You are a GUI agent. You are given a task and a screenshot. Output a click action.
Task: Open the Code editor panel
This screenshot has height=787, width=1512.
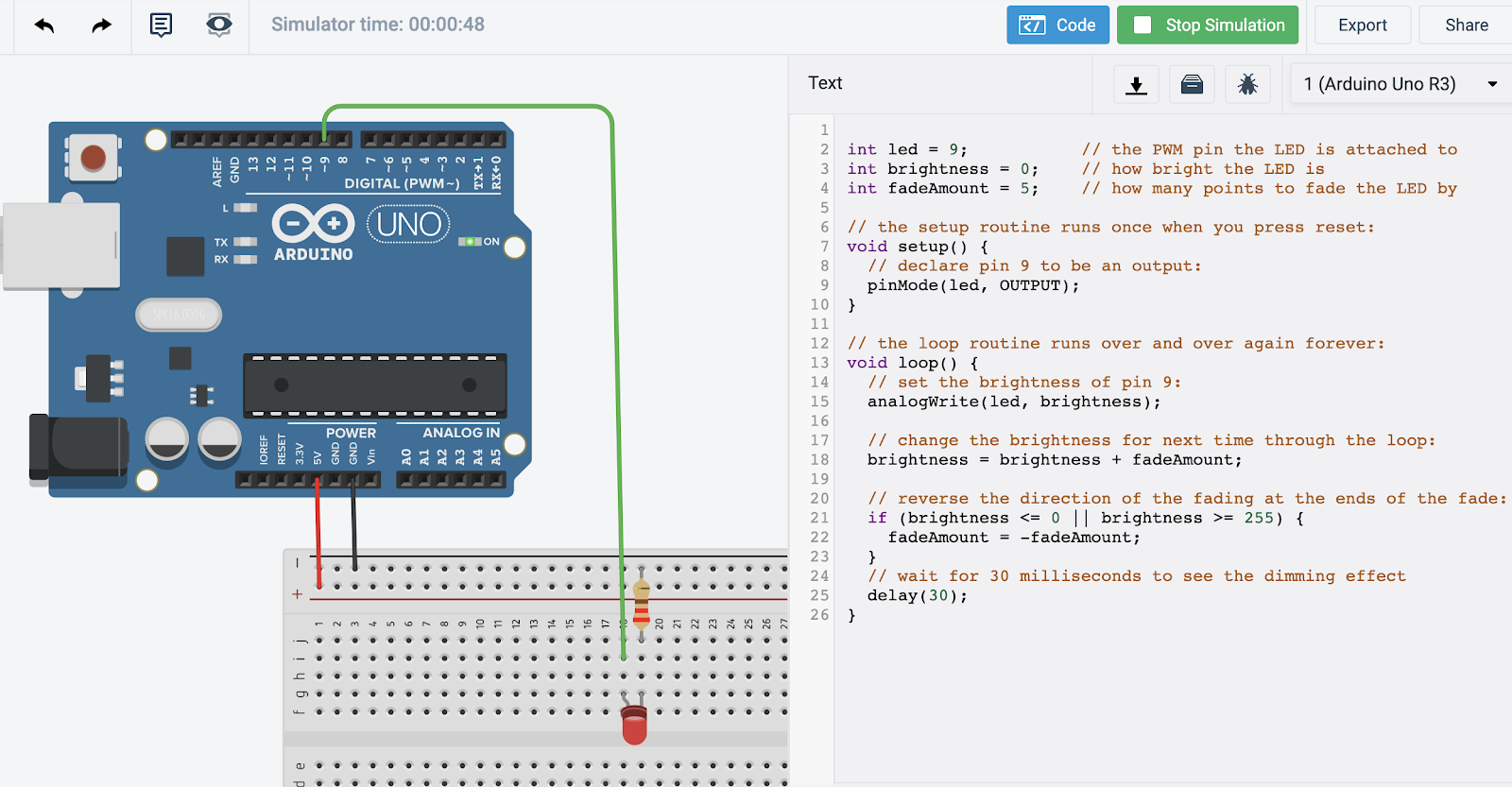(x=1057, y=26)
